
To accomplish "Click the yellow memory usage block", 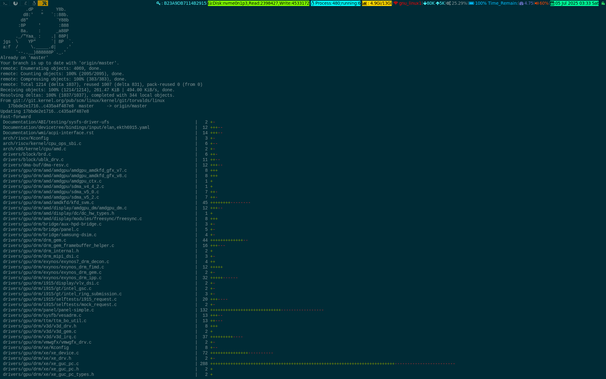I will pyautogui.click(x=377, y=3).
